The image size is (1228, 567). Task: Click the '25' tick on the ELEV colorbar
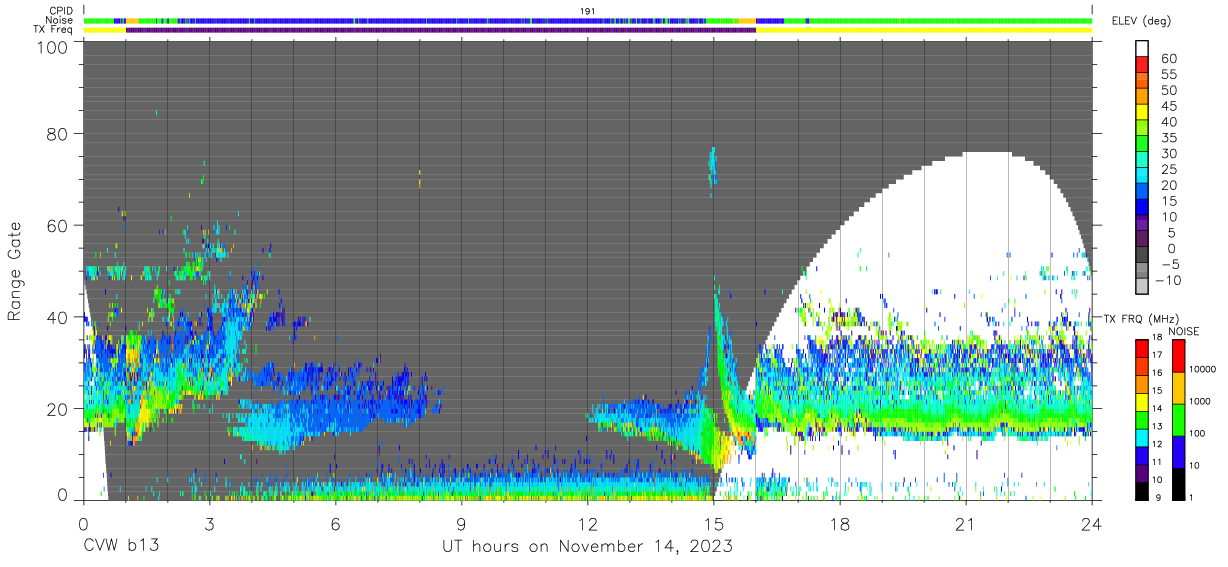tap(1167, 171)
